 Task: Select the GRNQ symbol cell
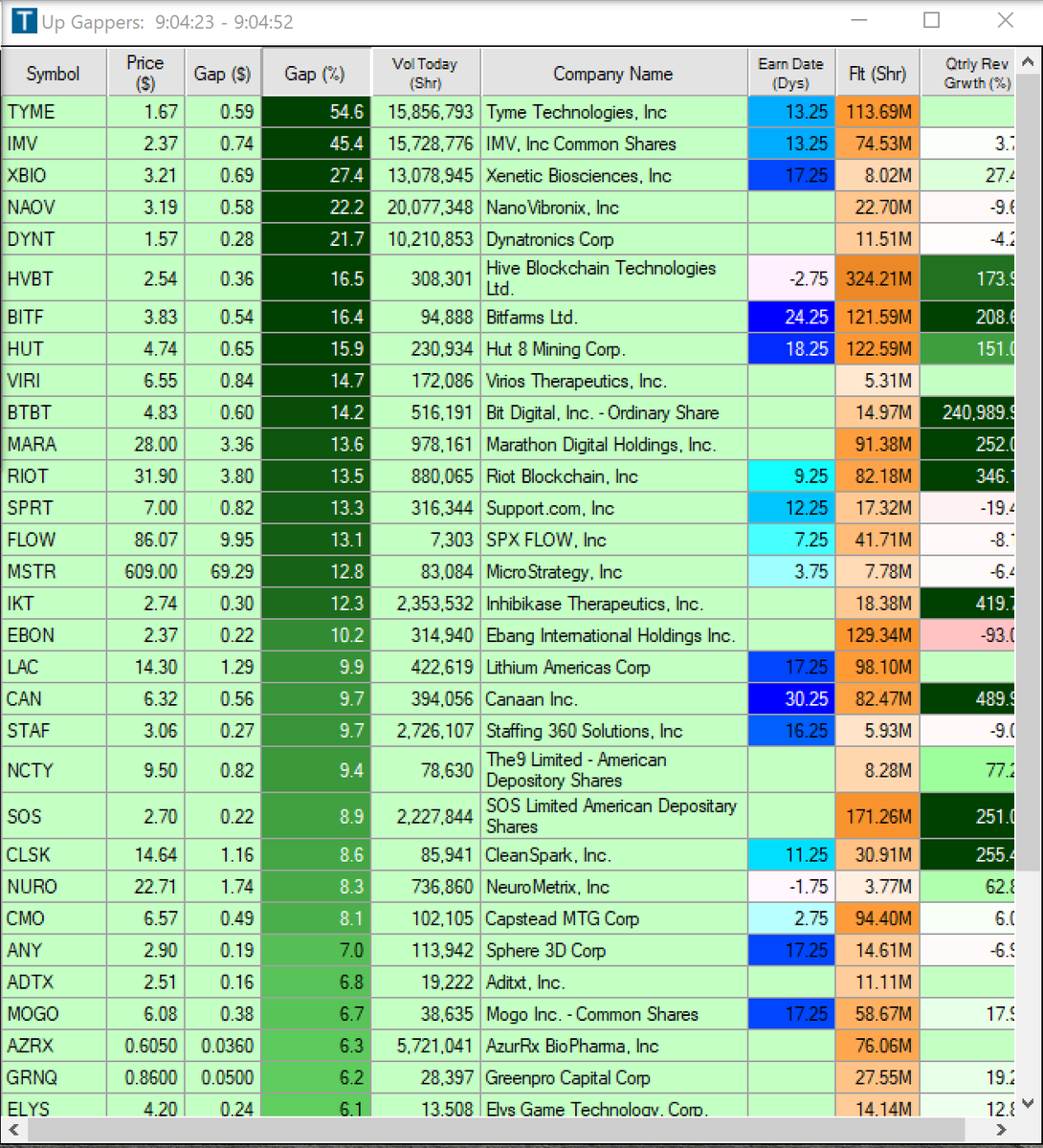click(54, 1077)
